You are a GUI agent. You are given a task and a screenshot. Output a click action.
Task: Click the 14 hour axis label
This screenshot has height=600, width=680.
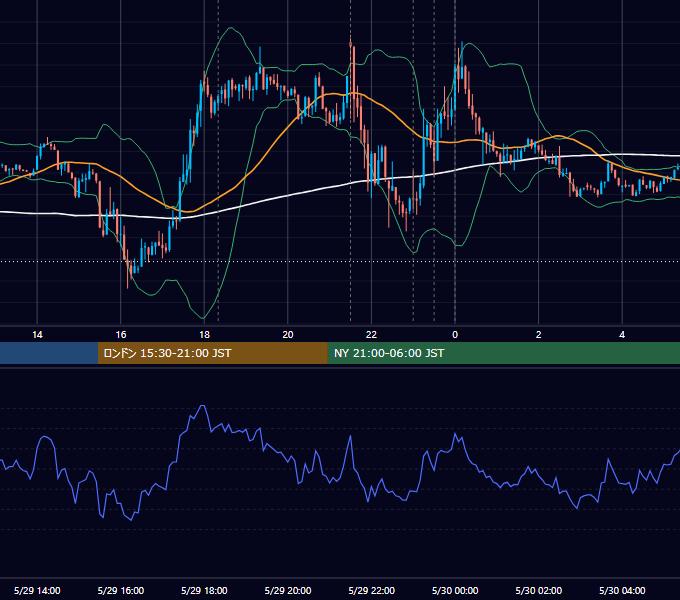[37, 335]
